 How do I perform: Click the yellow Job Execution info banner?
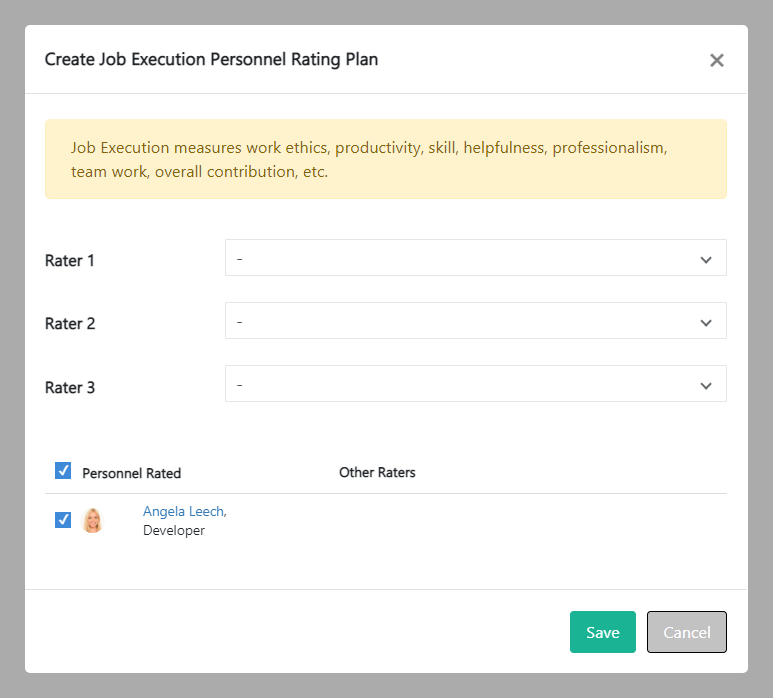[x=385, y=160]
